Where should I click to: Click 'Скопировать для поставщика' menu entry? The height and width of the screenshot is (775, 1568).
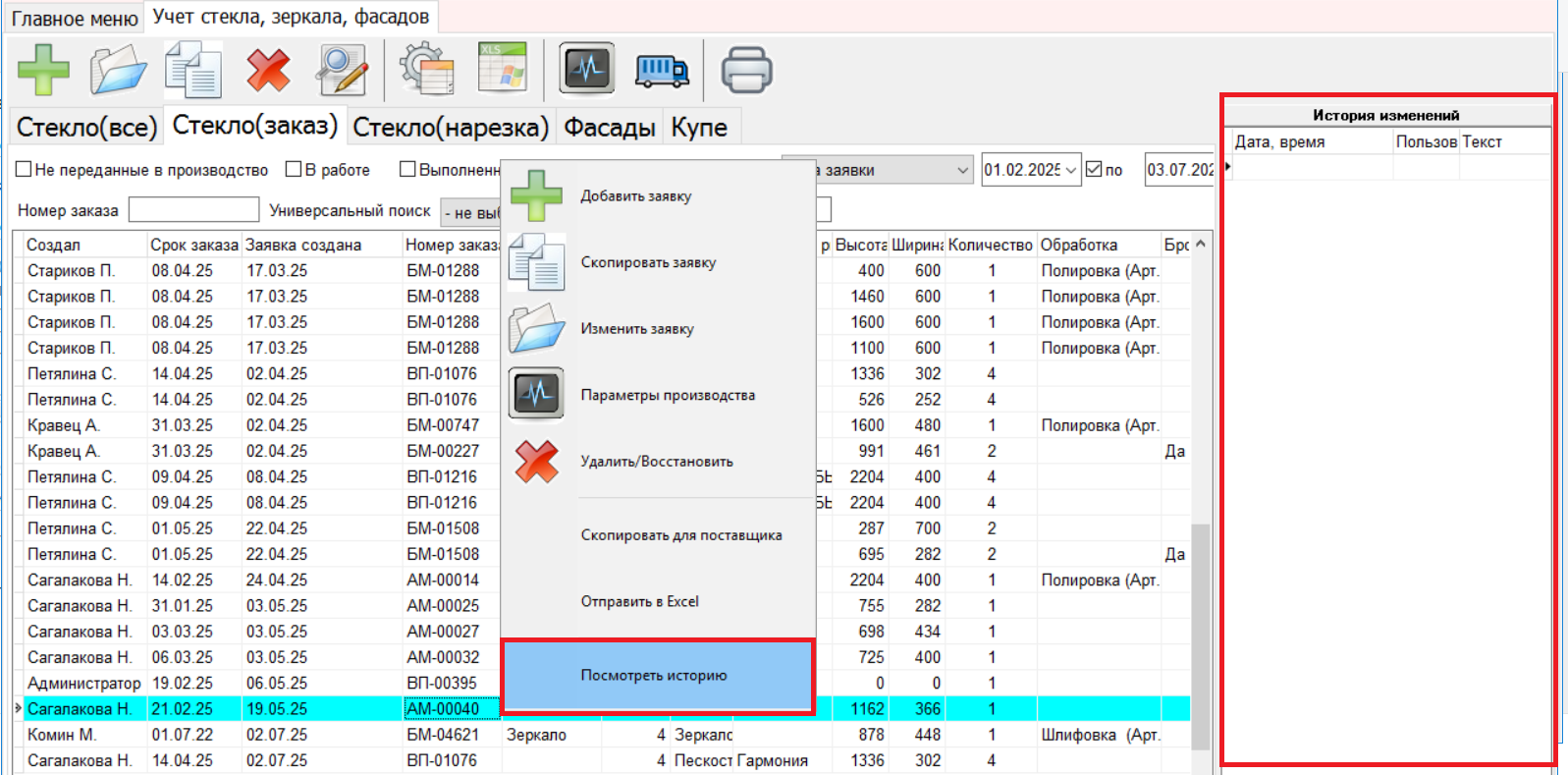681,535
